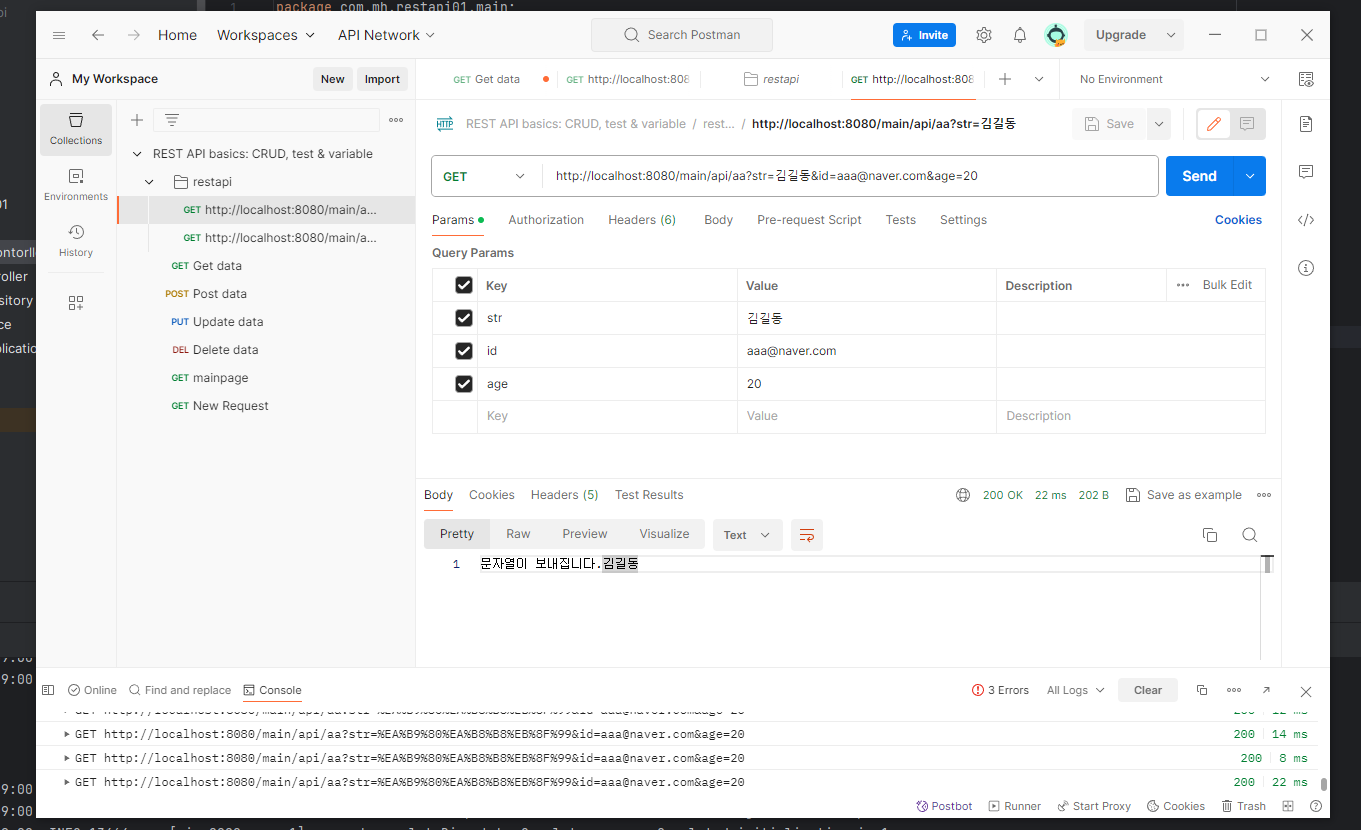
Task: Go back with the left arrow
Action: coord(98,35)
